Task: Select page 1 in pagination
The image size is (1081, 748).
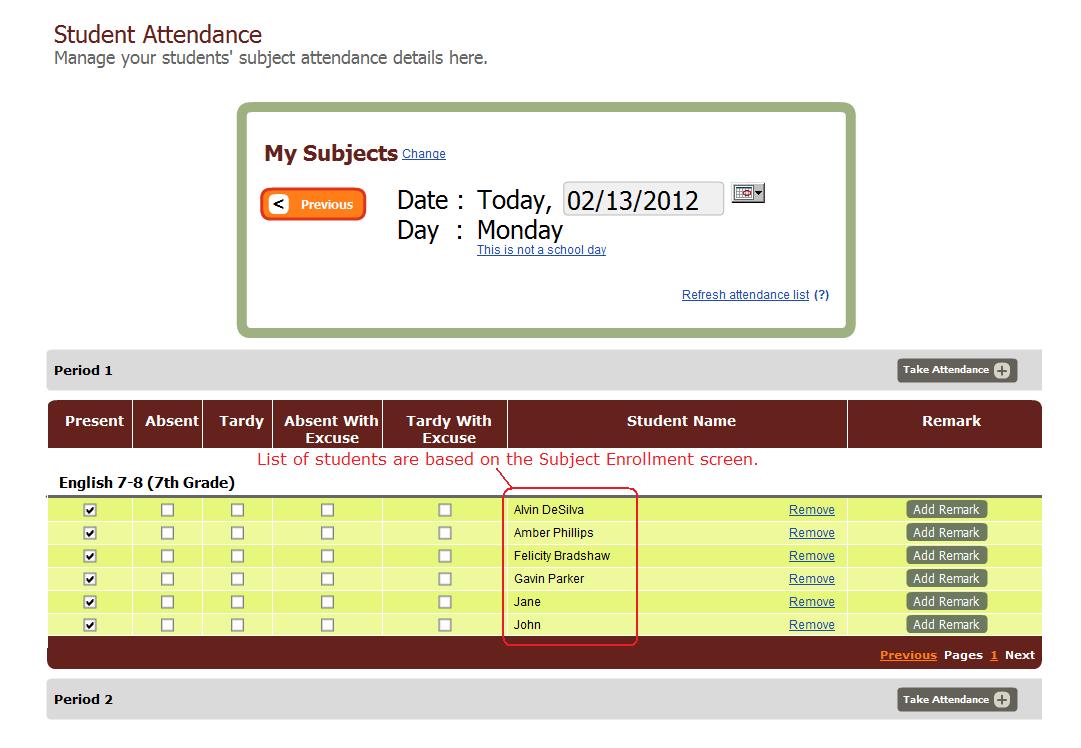Action: click(994, 655)
